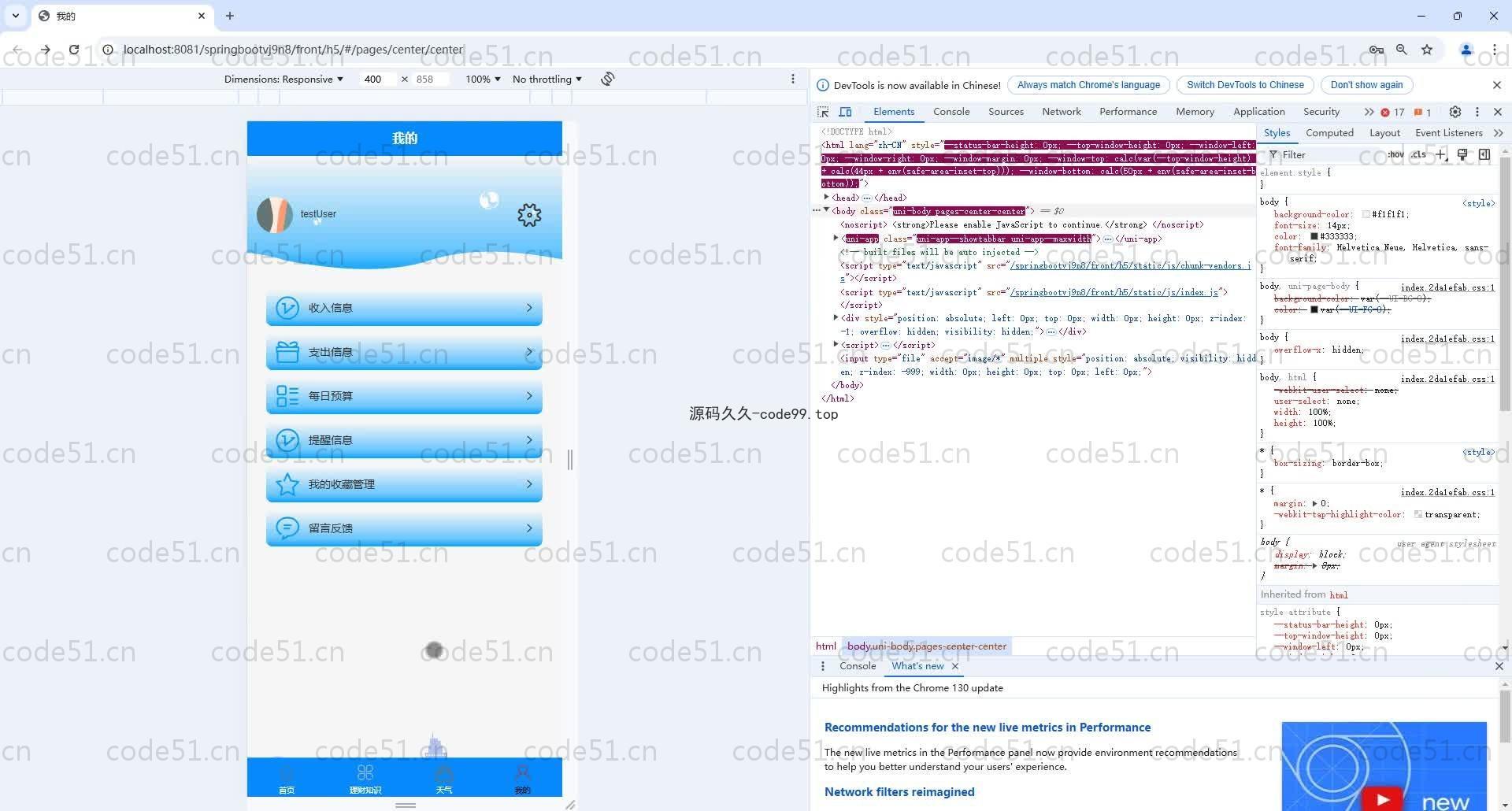
Task: Tap the testUser avatar picture
Action: tap(275, 215)
